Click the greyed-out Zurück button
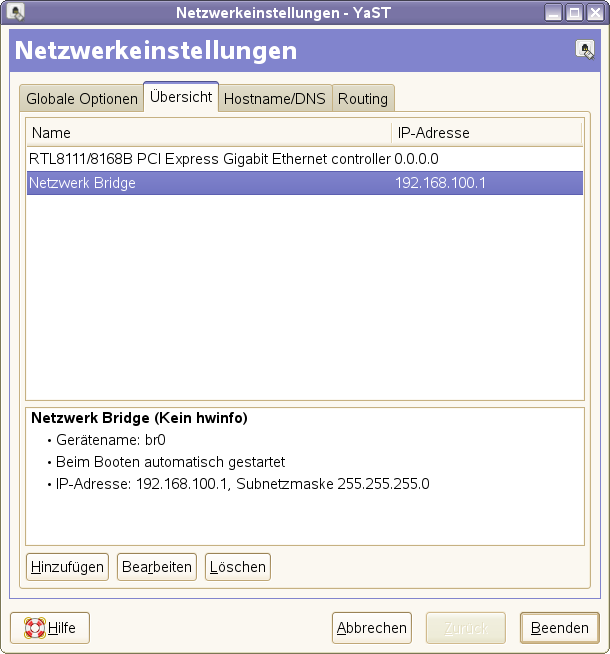This screenshot has height=654, width=610. [466, 628]
